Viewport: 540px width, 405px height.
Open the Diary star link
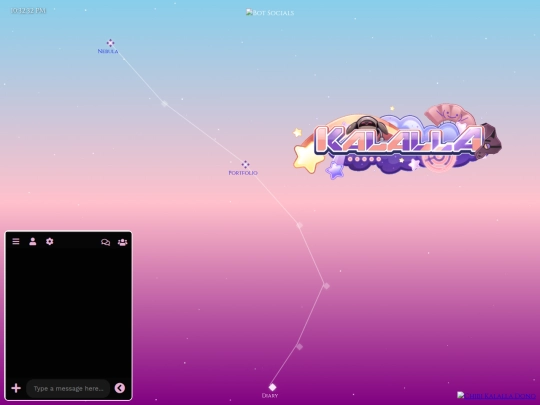point(270,391)
